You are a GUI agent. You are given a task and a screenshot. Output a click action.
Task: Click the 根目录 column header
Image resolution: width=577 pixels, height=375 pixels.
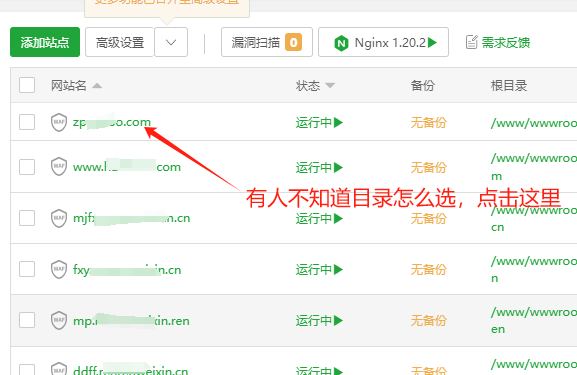click(x=509, y=86)
